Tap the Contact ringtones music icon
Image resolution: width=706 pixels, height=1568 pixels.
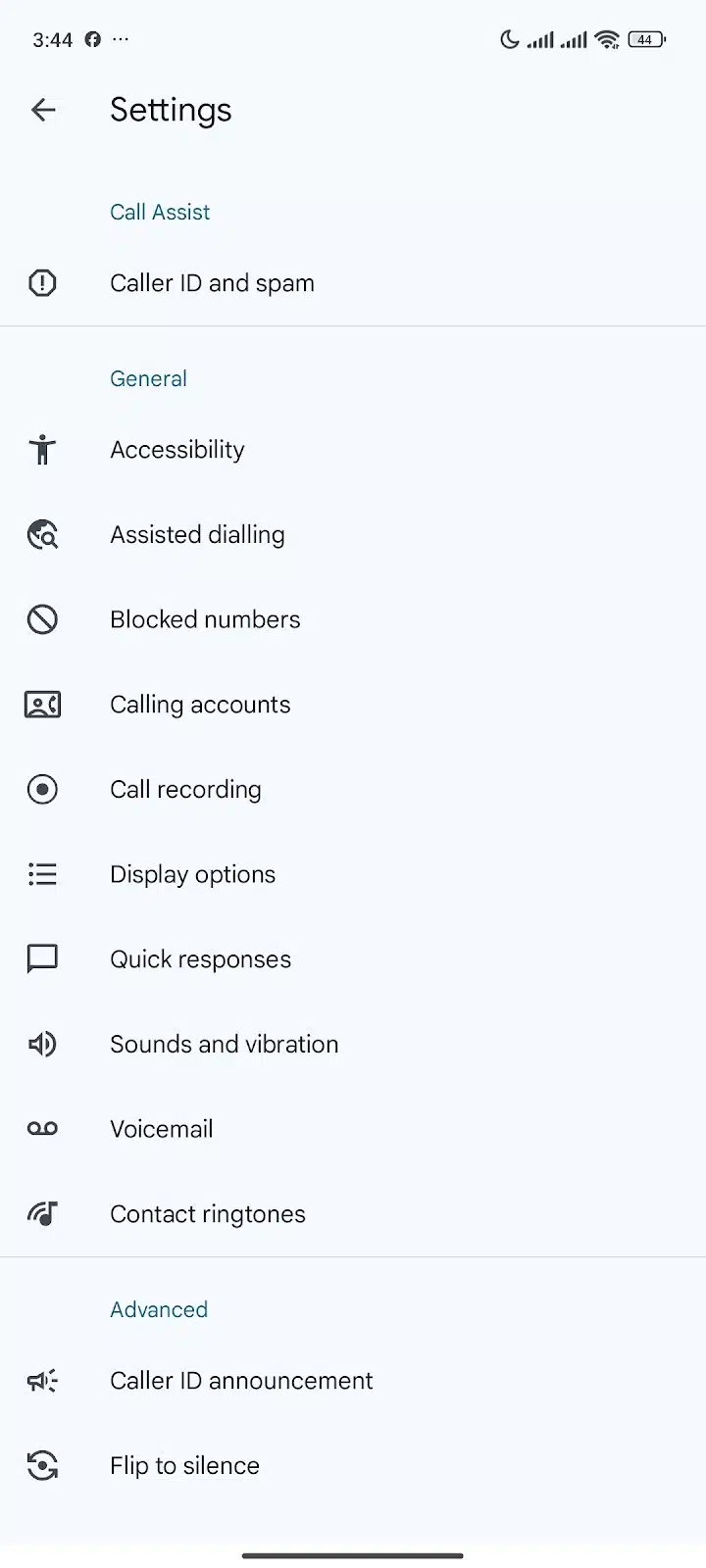[x=42, y=1214]
